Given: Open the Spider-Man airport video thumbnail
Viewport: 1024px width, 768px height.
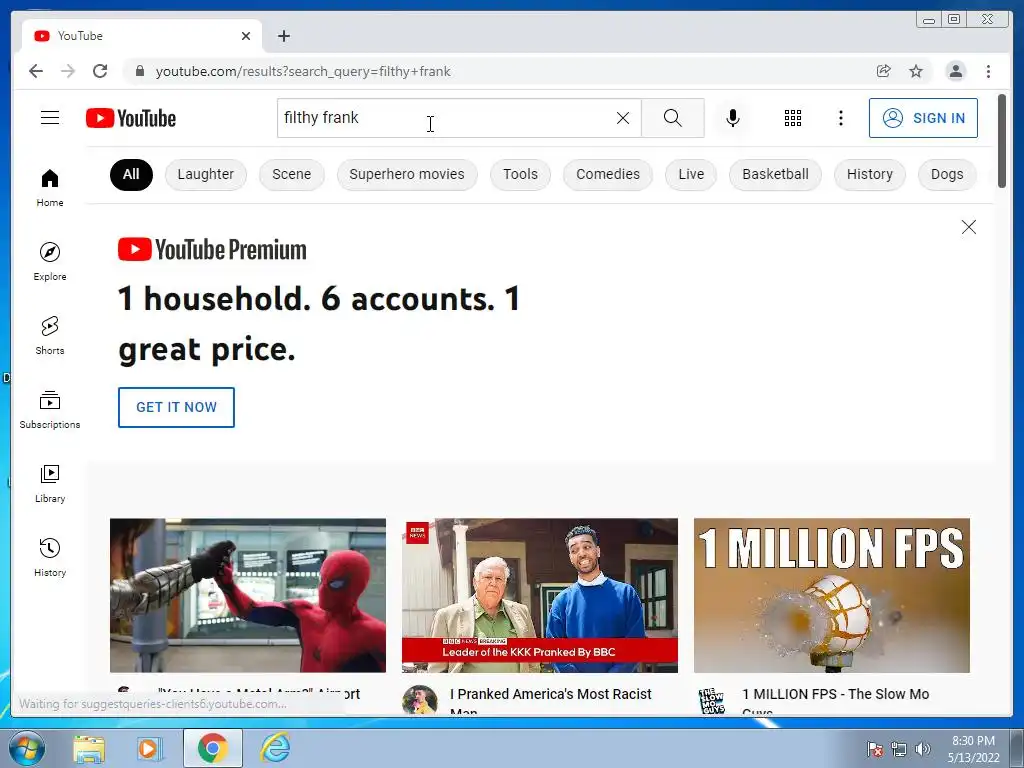Looking at the screenshot, I should point(248,595).
